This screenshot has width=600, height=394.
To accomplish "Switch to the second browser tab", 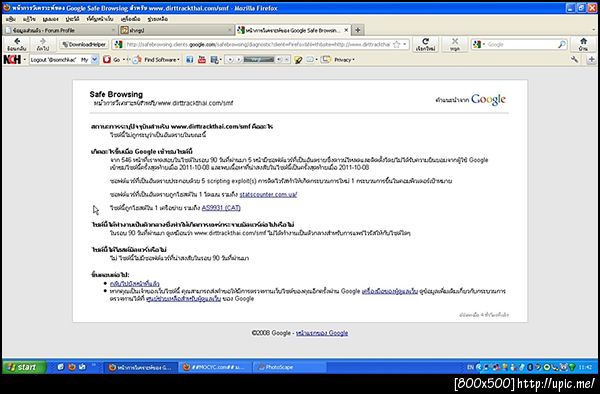I will click(176, 30).
